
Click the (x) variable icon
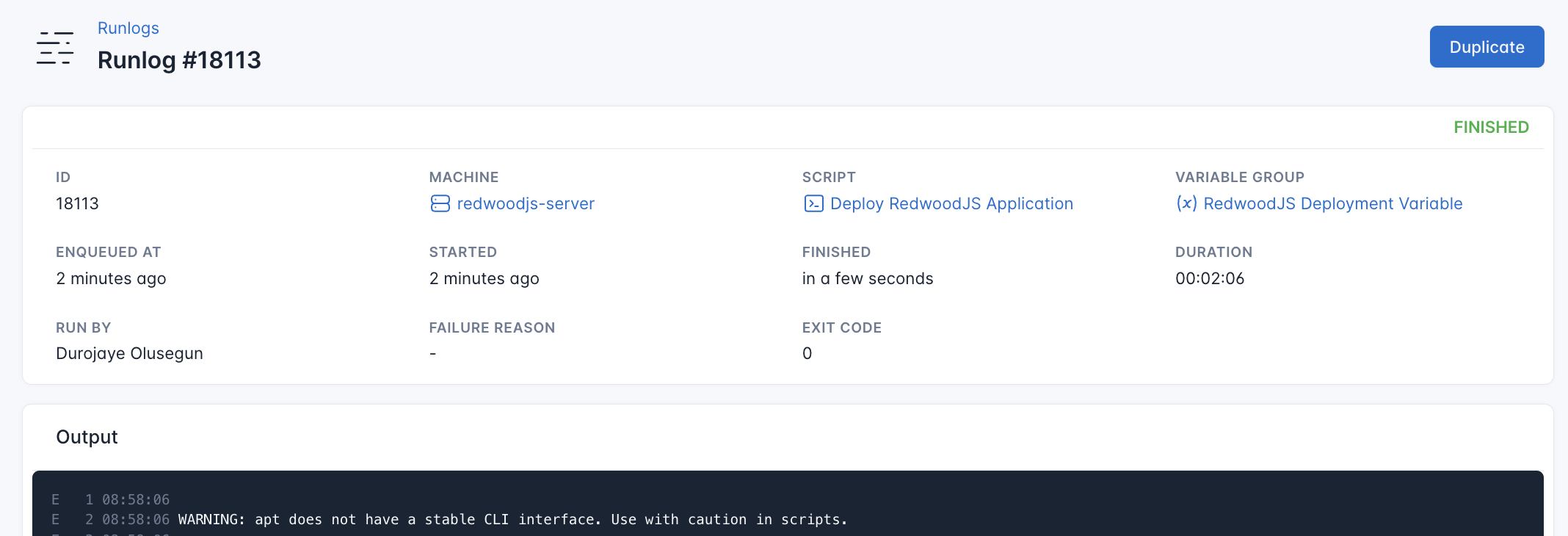pyautogui.click(x=1186, y=203)
